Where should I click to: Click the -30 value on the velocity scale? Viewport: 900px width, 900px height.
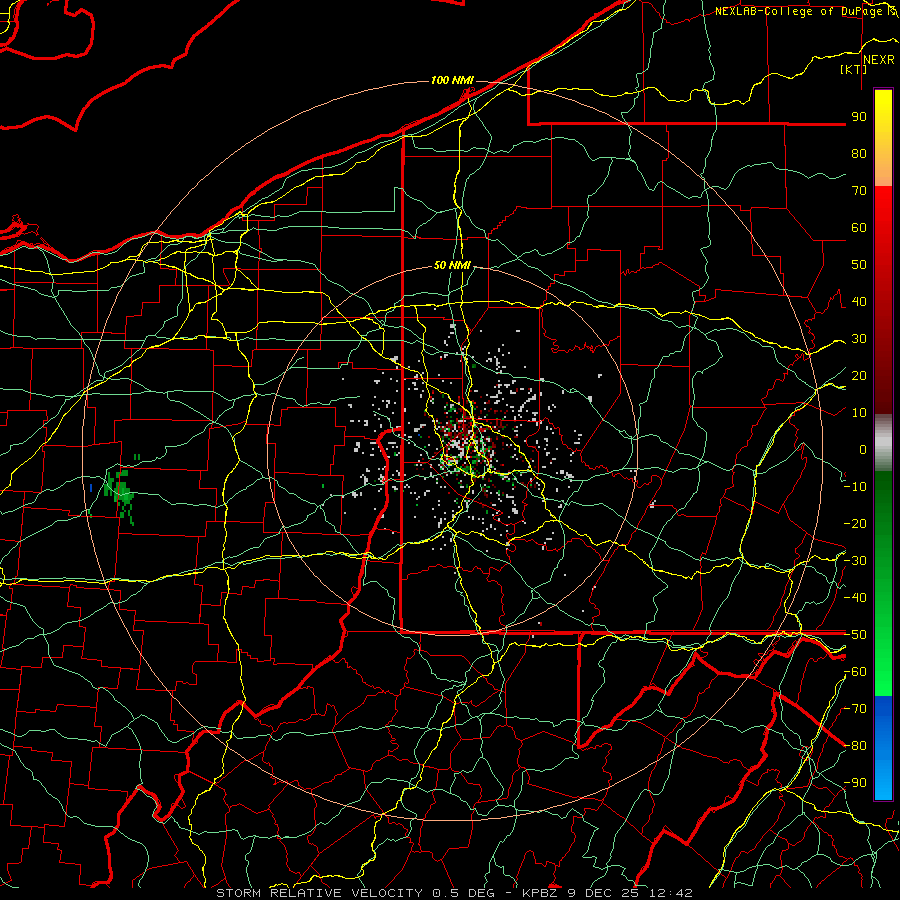tap(855, 561)
